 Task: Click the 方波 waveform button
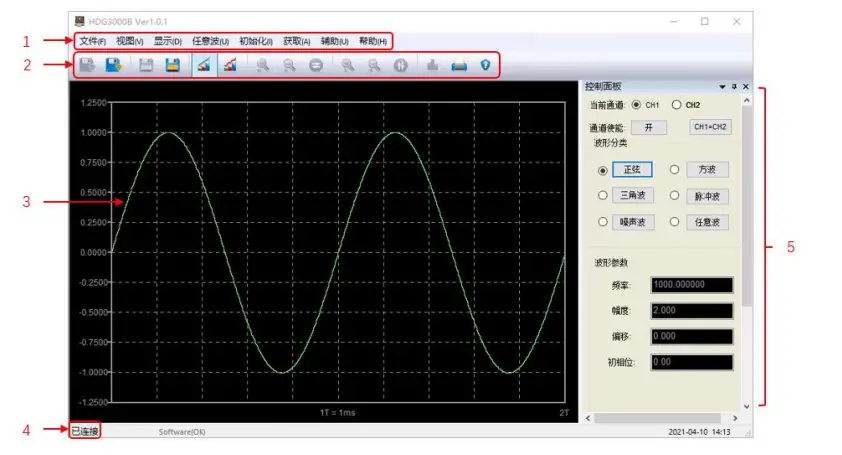[x=707, y=170]
